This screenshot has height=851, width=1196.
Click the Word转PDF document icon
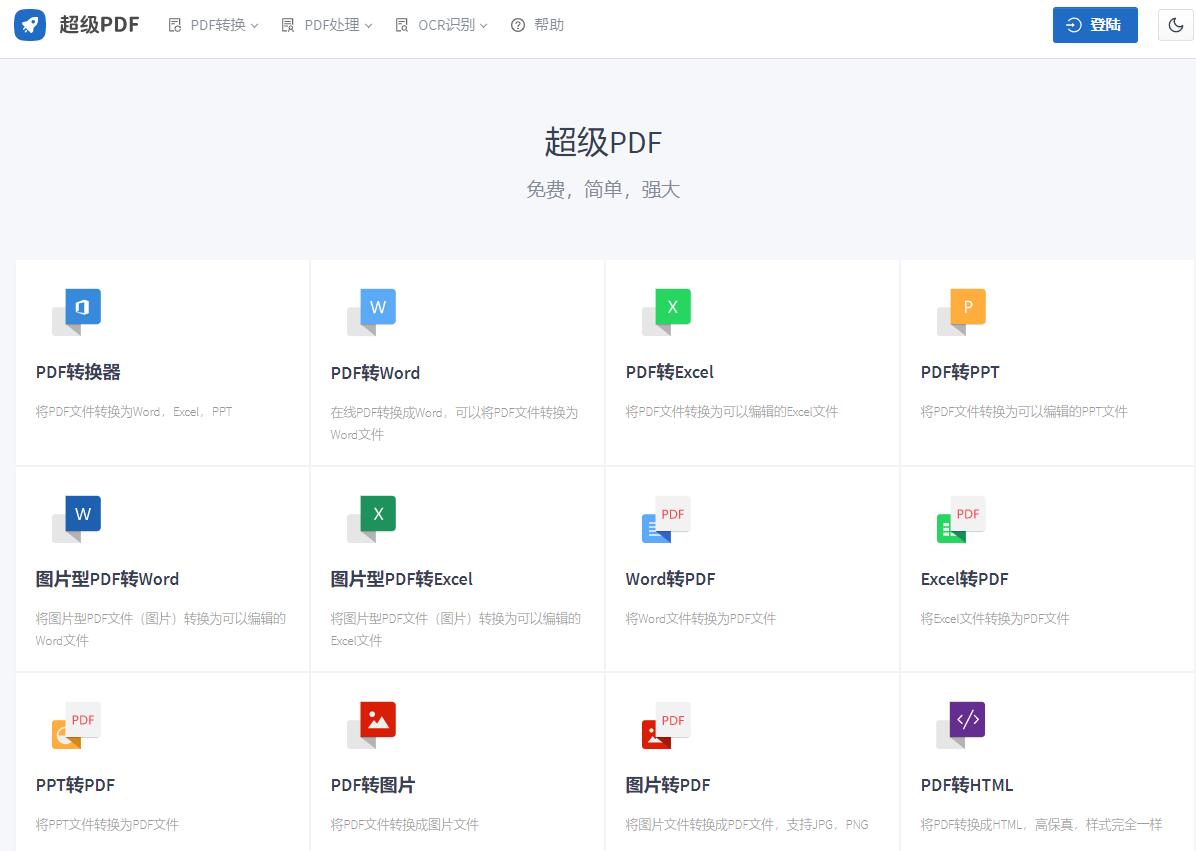[x=667, y=519]
